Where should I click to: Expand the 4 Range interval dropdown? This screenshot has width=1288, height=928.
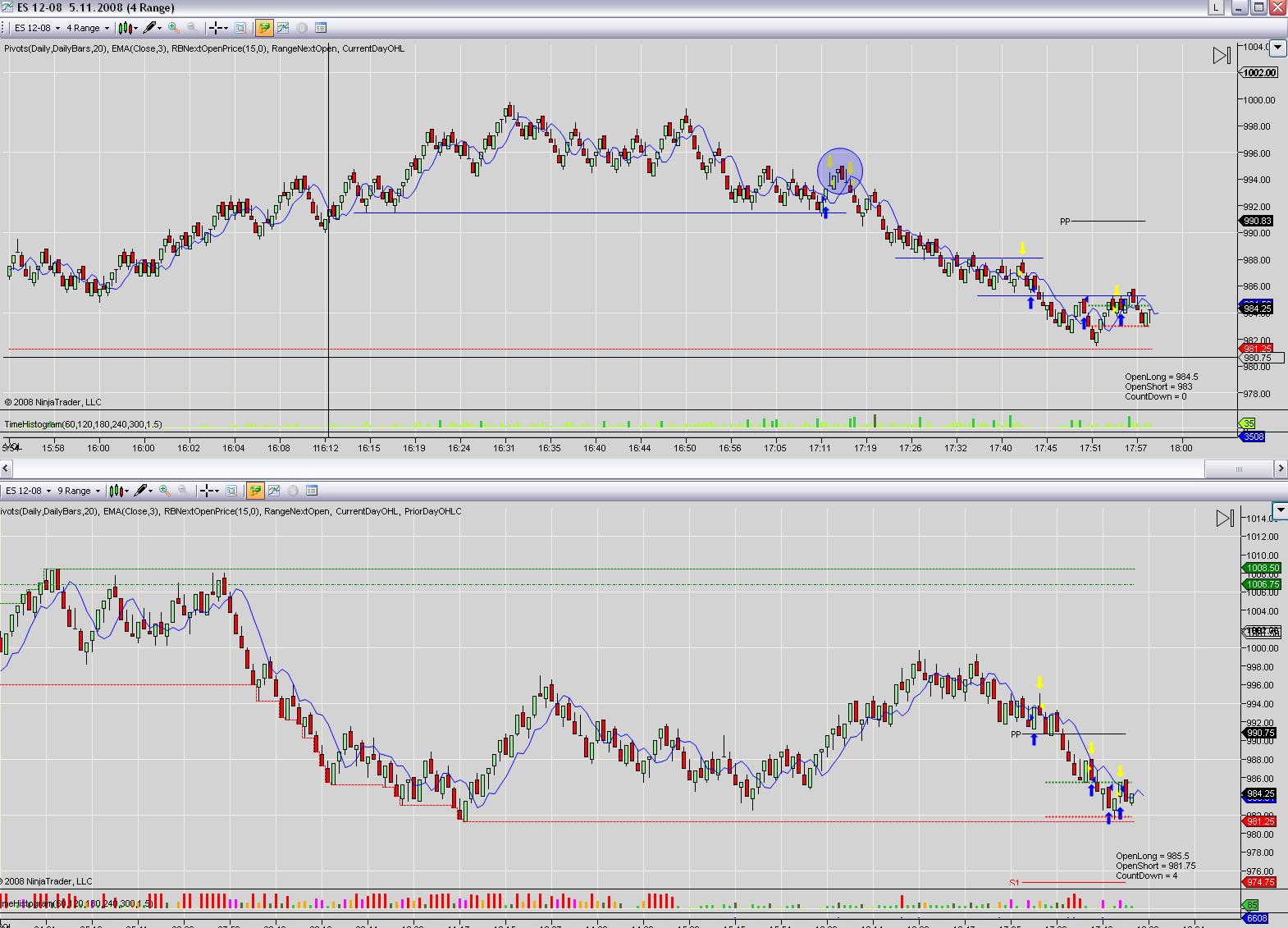pos(88,28)
